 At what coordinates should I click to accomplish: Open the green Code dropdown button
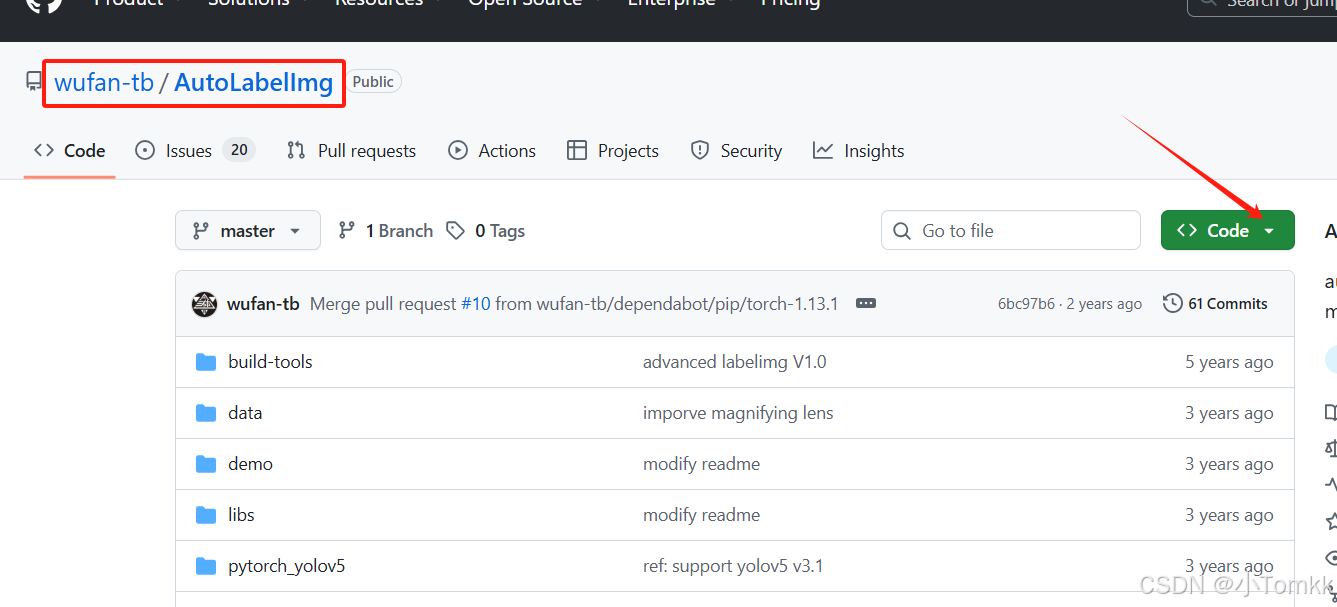(1228, 230)
